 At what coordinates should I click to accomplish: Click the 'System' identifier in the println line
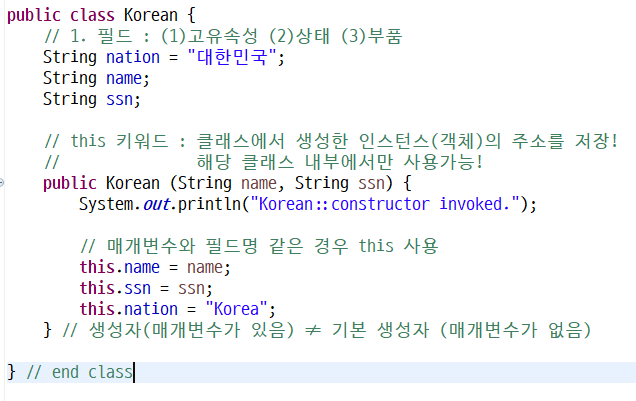[106, 204]
